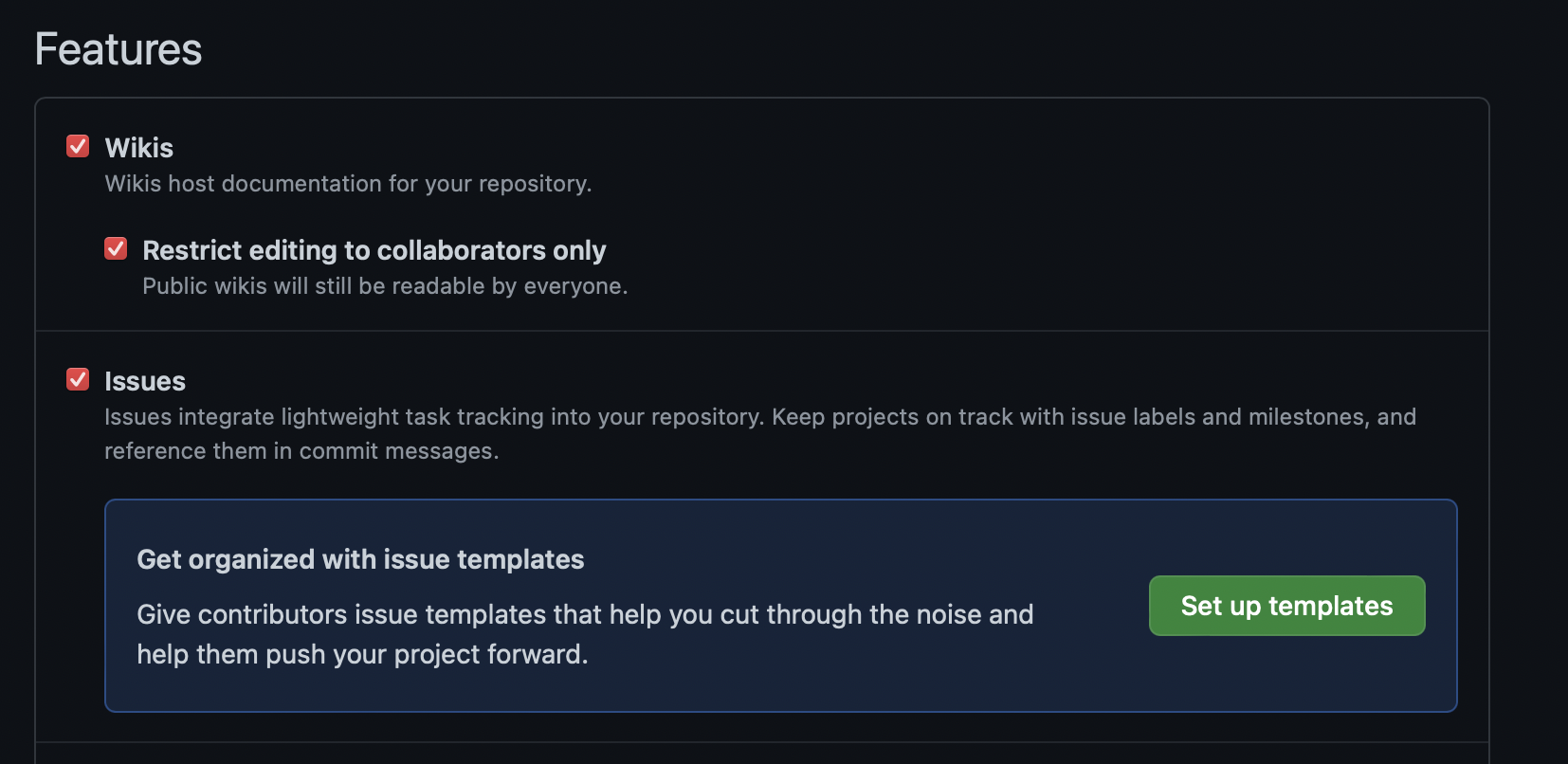
Task: Click the Public wikis readability note
Action: pyautogui.click(x=385, y=284)
